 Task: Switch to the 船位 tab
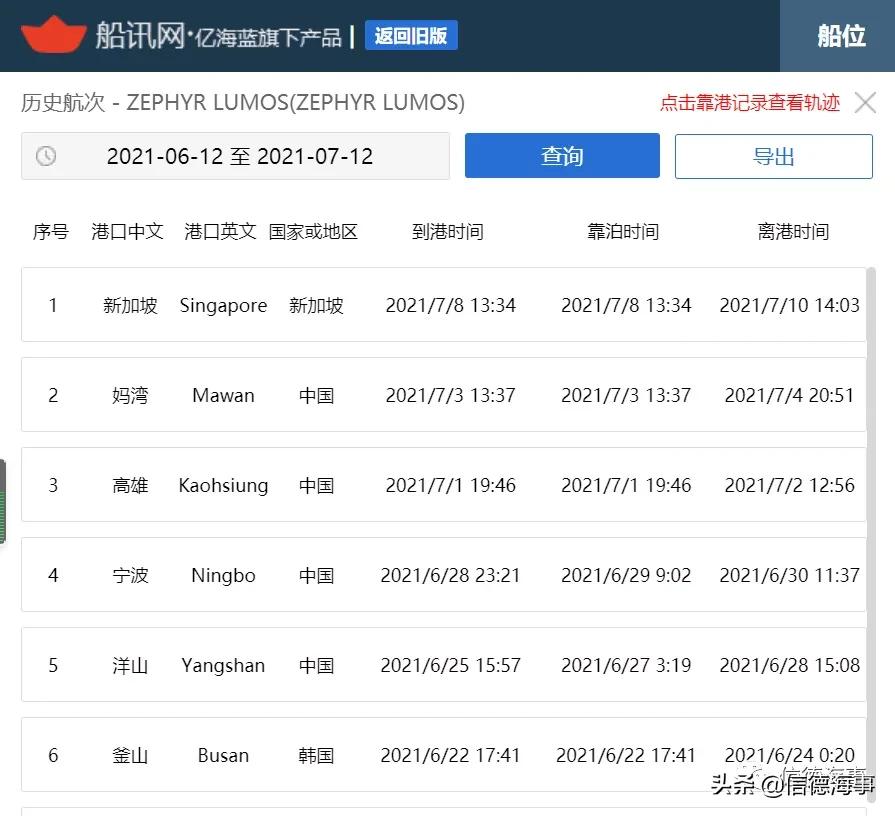(841, 37)
